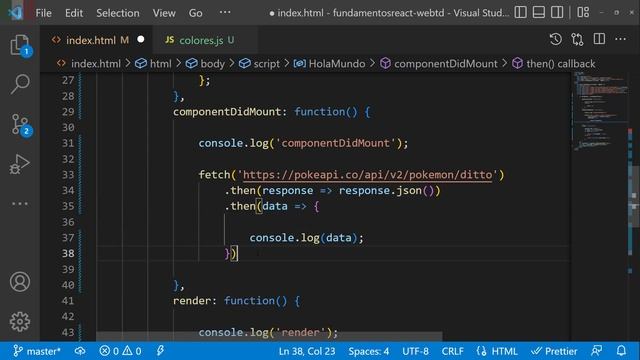The height and width of the screenshot is (360, 640).
Task: Click the VS Code logo icon
Action: point(15,12)
